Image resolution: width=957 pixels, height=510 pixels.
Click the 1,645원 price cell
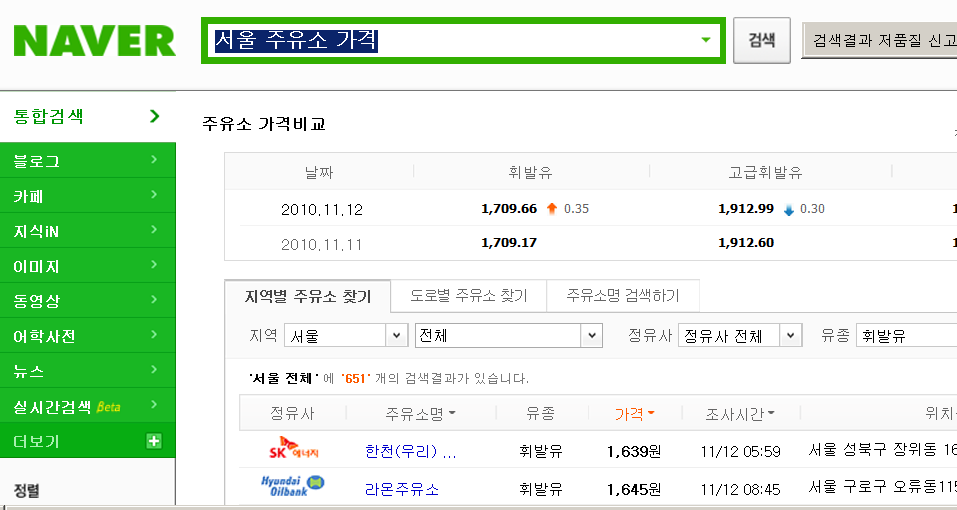click(634, 489)
